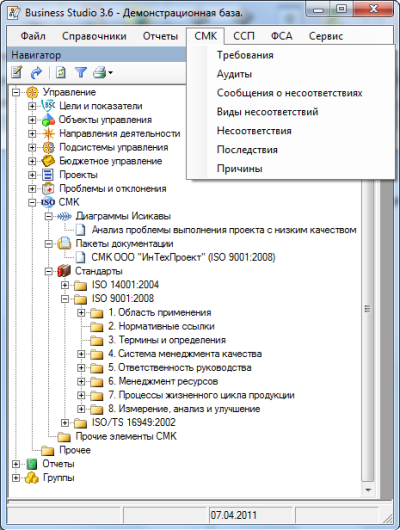Click the document icon of СМК ООО ИнТехПроект

tap(80, 257)
